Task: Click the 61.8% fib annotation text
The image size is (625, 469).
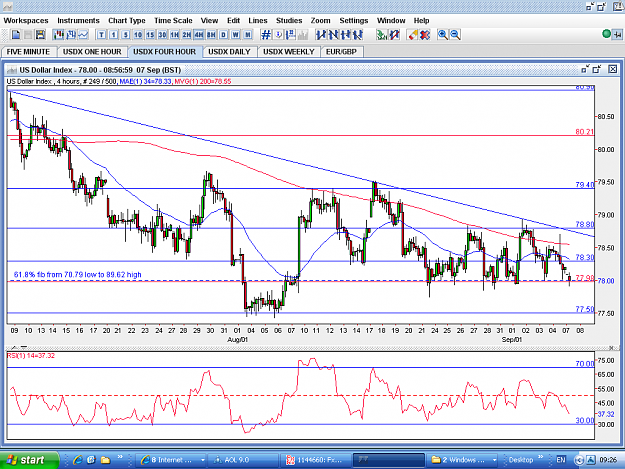Action: (78, 275)
